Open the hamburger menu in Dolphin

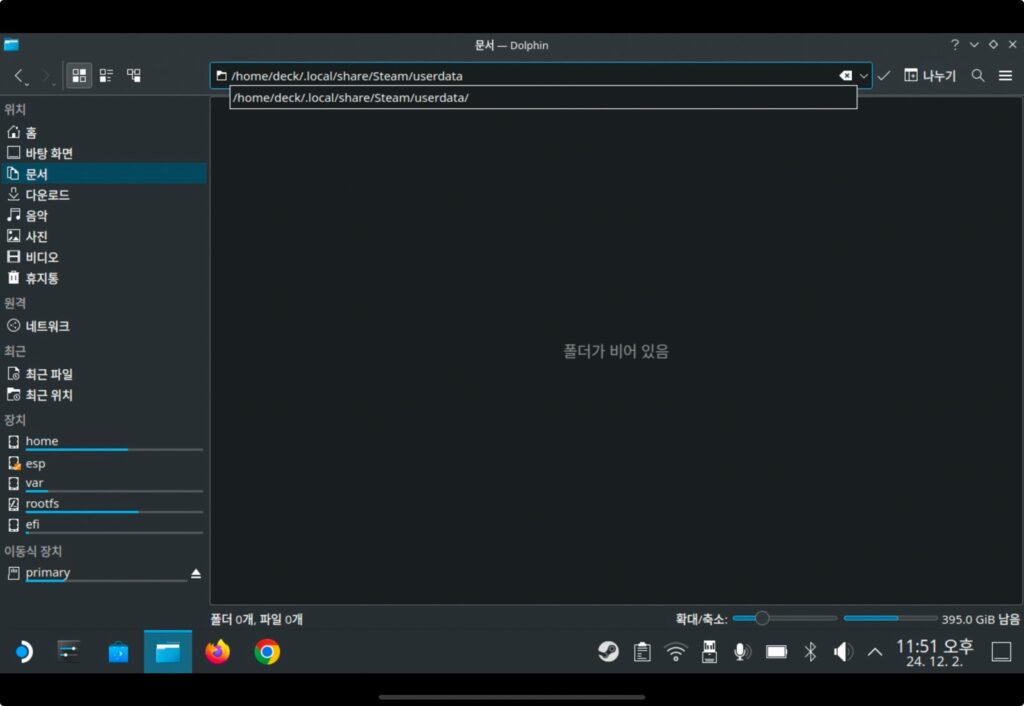1005,76
